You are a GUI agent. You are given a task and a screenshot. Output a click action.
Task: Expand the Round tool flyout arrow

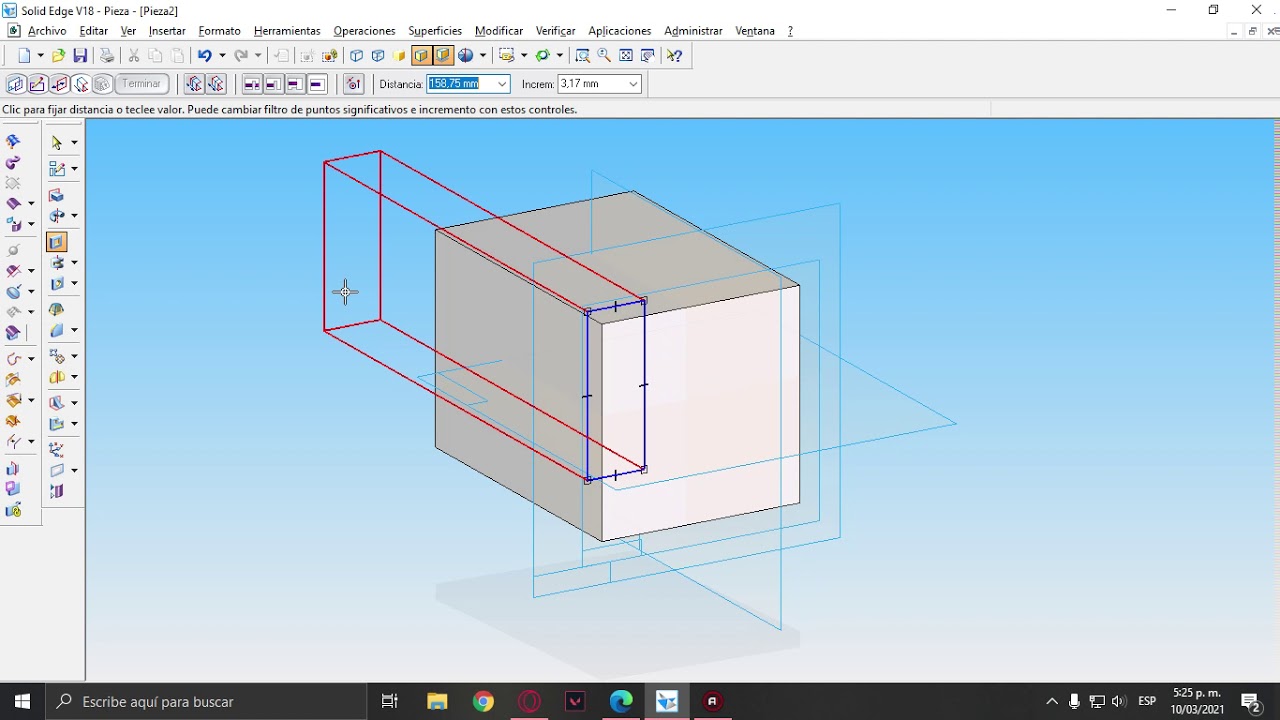point(74,330)
